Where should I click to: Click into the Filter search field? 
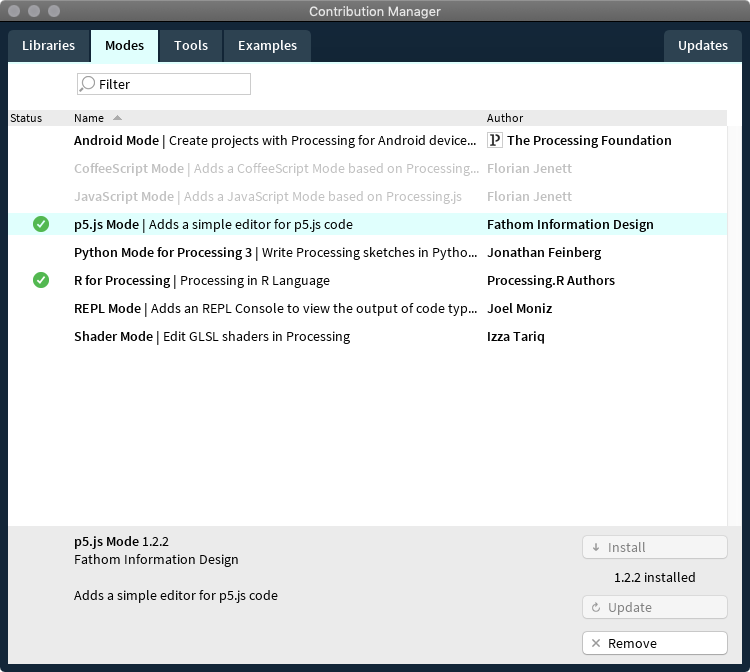(164, 84)
